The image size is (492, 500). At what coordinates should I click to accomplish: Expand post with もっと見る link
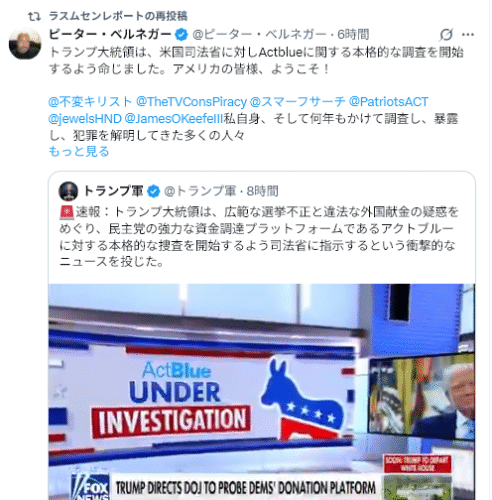(x=79, y=152)
